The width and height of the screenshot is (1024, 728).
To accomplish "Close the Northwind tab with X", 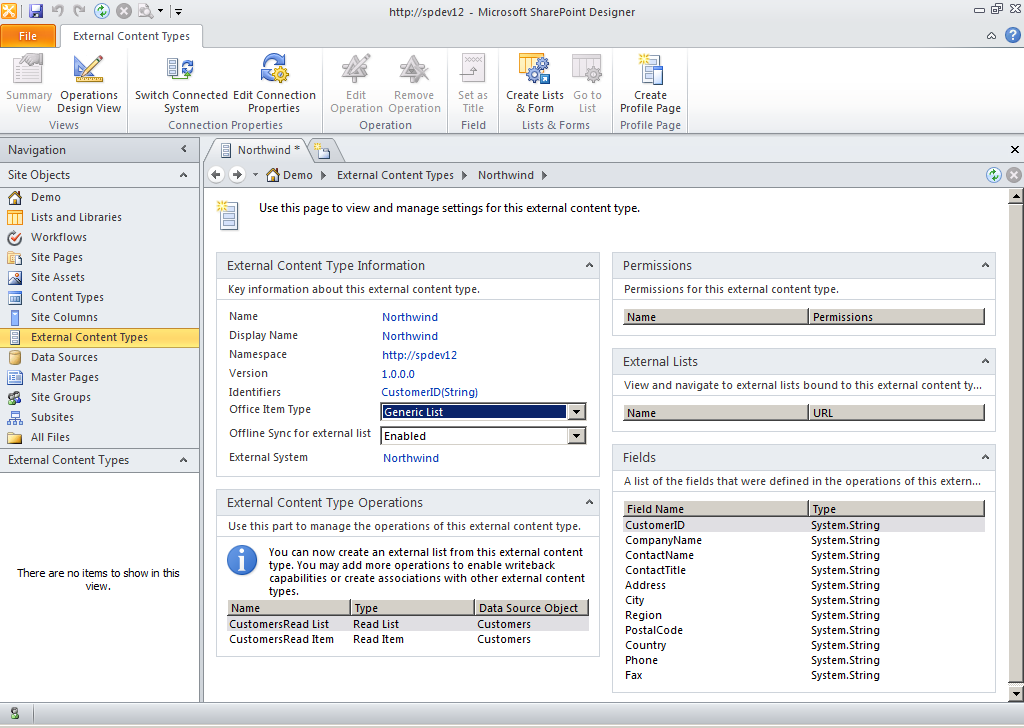I will point(1015,150).
